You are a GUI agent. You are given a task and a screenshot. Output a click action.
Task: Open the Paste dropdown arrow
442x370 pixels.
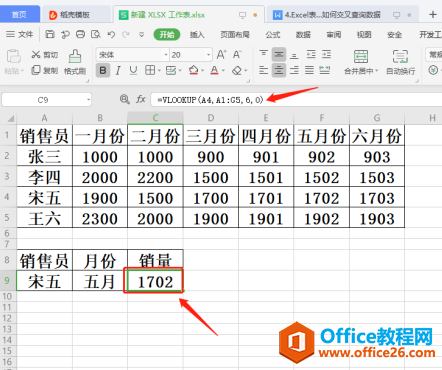click(x=22, y=71)
